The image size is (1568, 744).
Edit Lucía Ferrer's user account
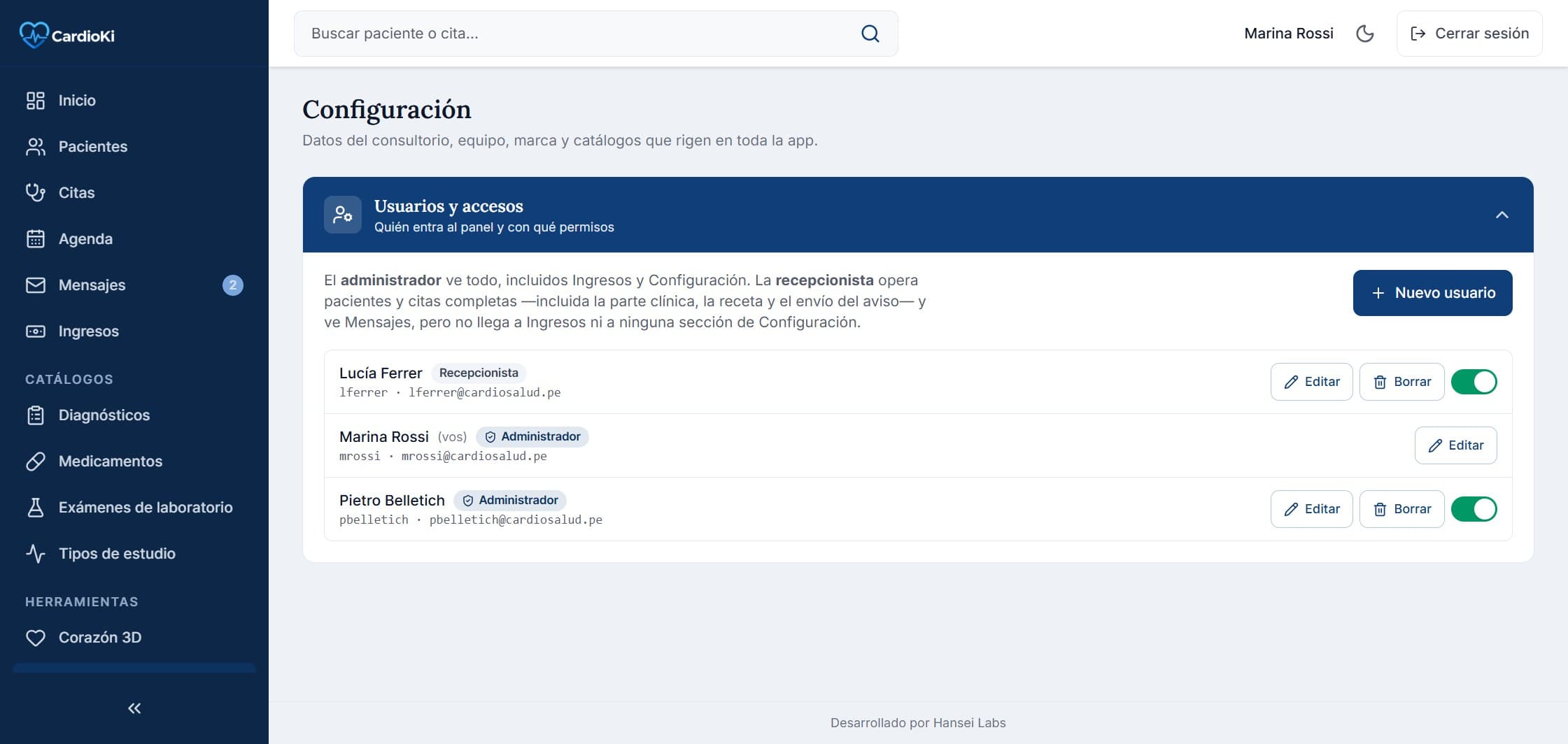pyautogui.click(x=1311, y=382)
